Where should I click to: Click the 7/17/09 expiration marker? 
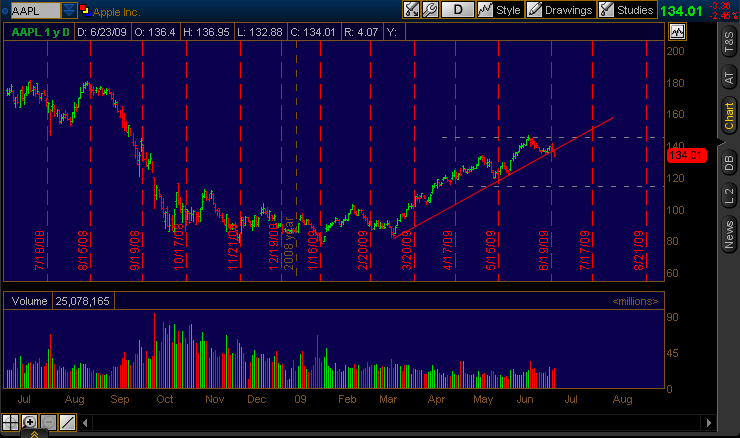(x=584, y=250)
